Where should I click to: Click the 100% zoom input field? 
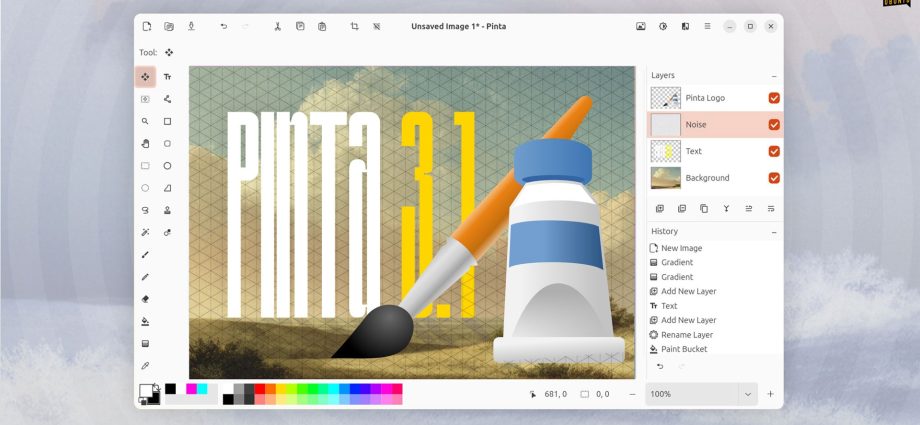pos(692,394)
